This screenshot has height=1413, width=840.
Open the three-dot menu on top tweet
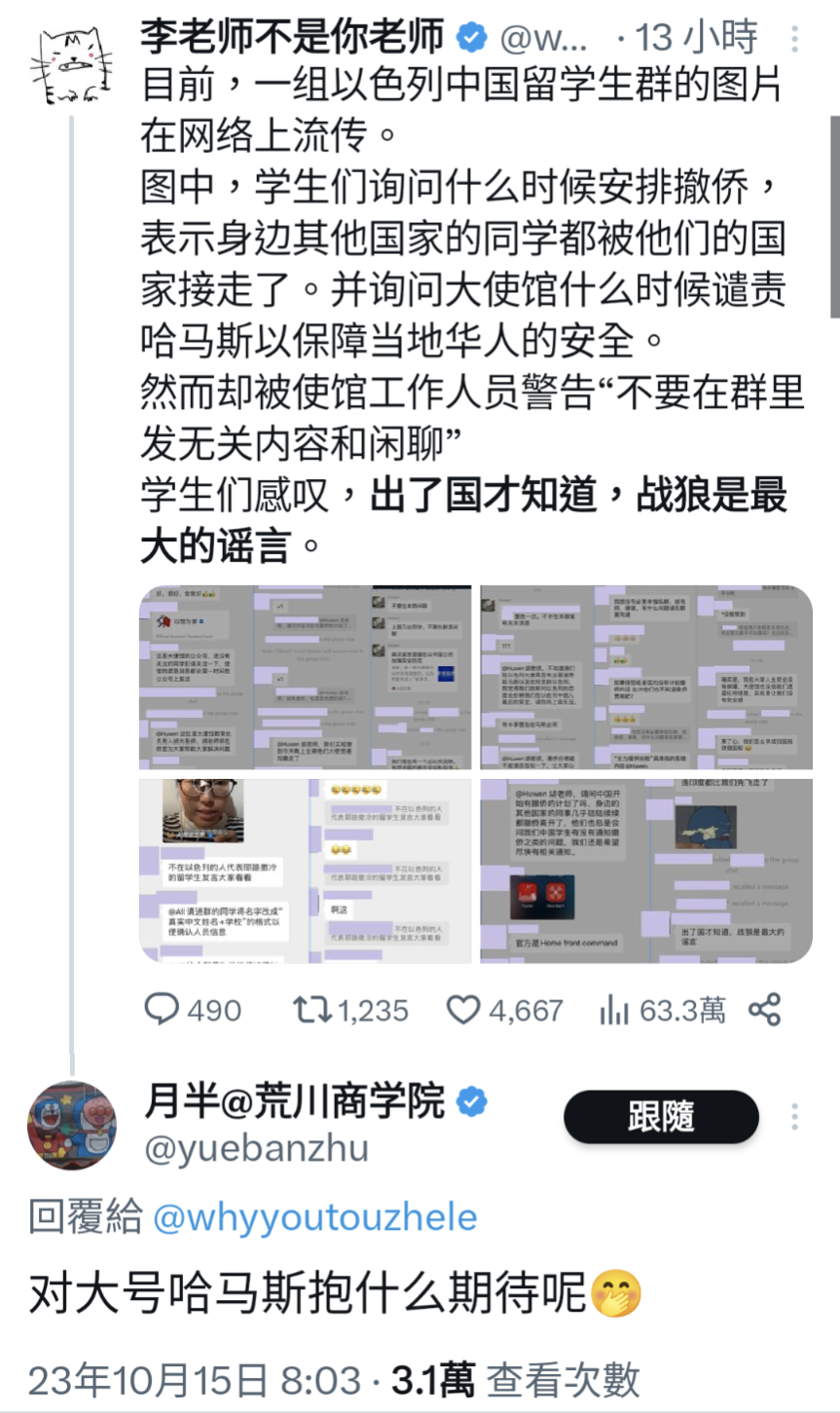[795, 38]
